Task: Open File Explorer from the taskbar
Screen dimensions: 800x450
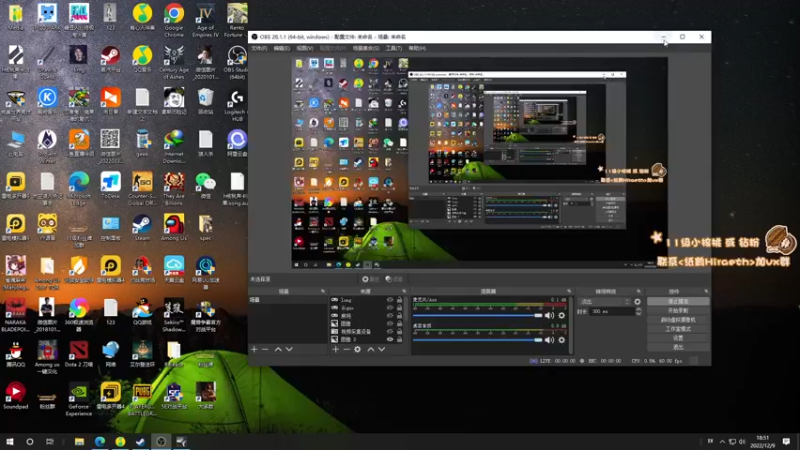Action: [79, 441]
